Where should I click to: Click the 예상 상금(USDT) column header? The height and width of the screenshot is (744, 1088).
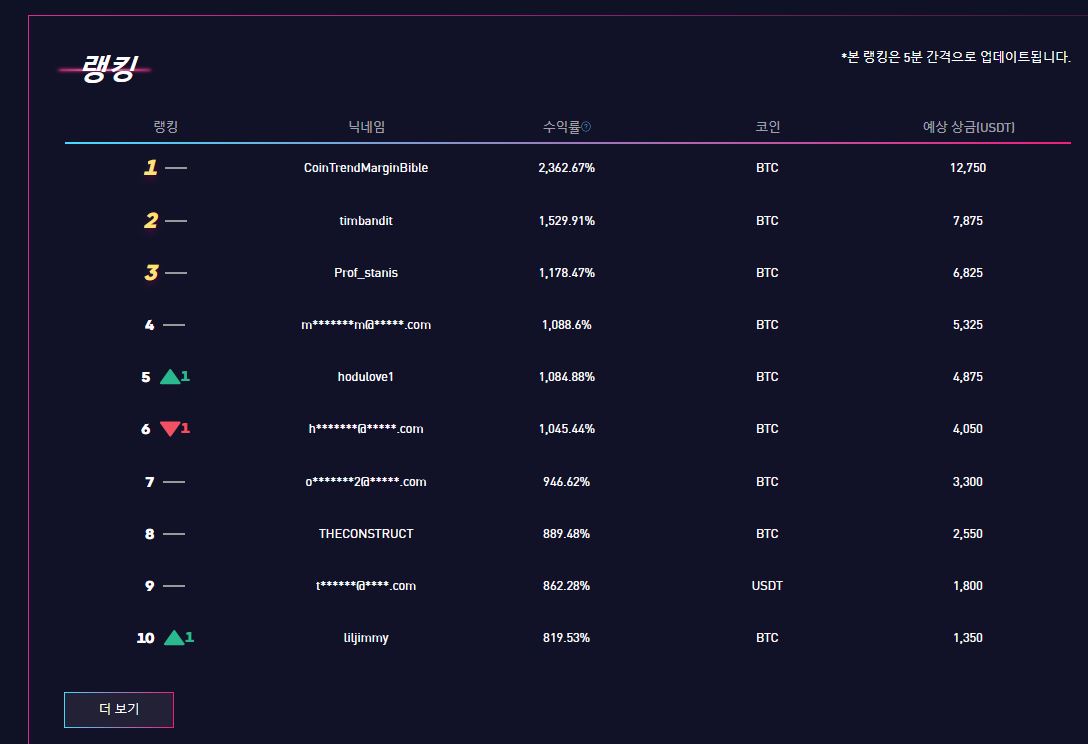(968, 127)
